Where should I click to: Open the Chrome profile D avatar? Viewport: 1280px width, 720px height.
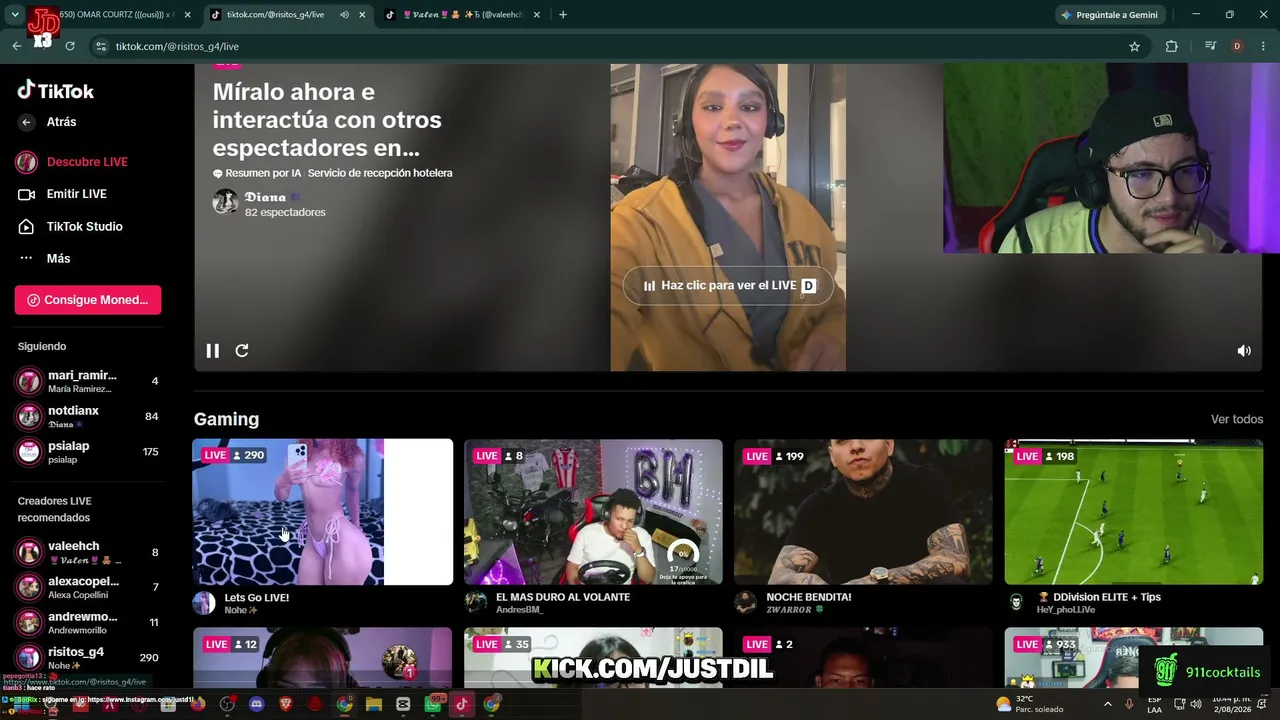(1237, 46)
